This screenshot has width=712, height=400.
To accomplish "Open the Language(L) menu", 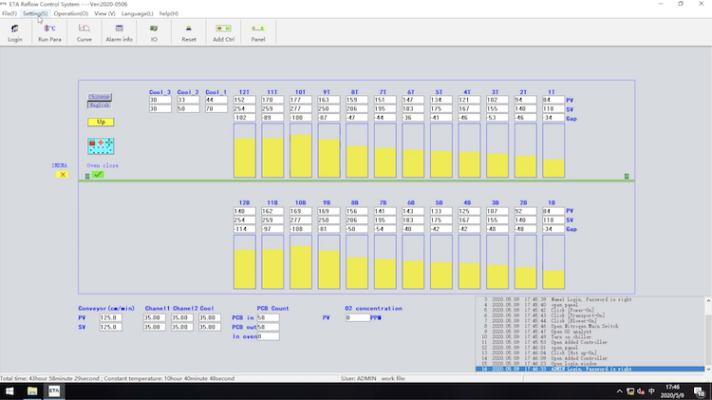I will coord(137,13).
